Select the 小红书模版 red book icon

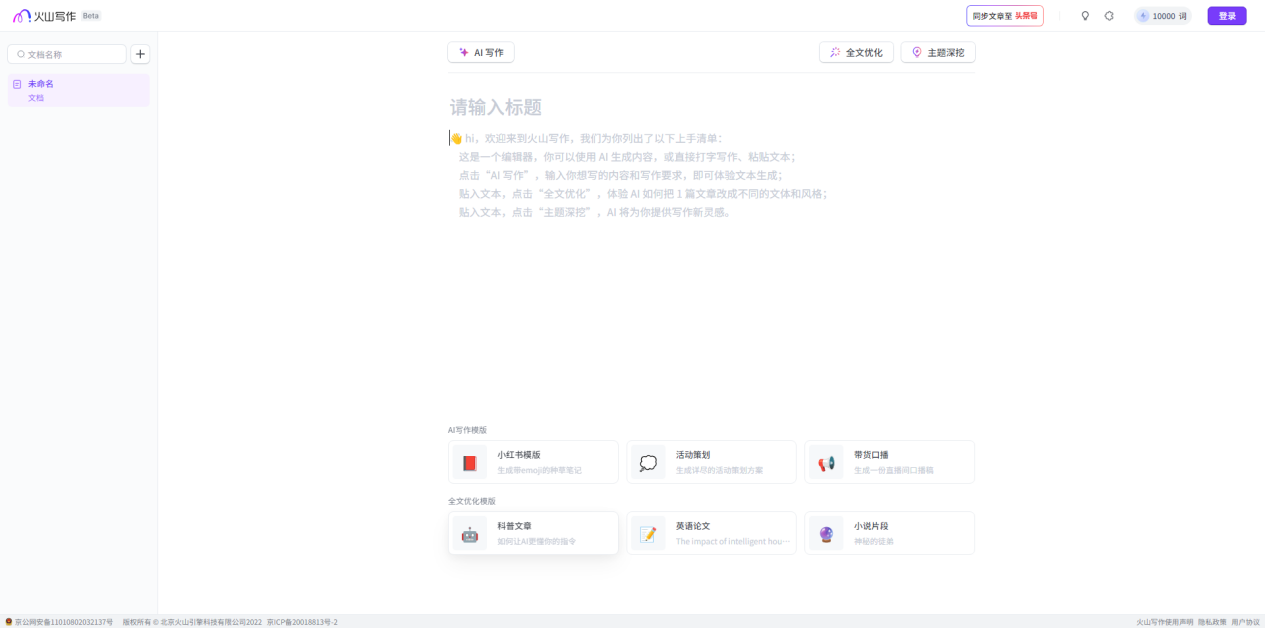pyautogui.click(x=469, y=463)
